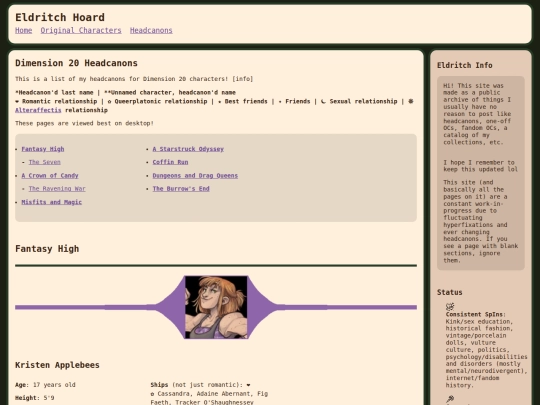Click the Consistent SpIns label
Viewport: 540px width, 405px height.
(476, 314)
